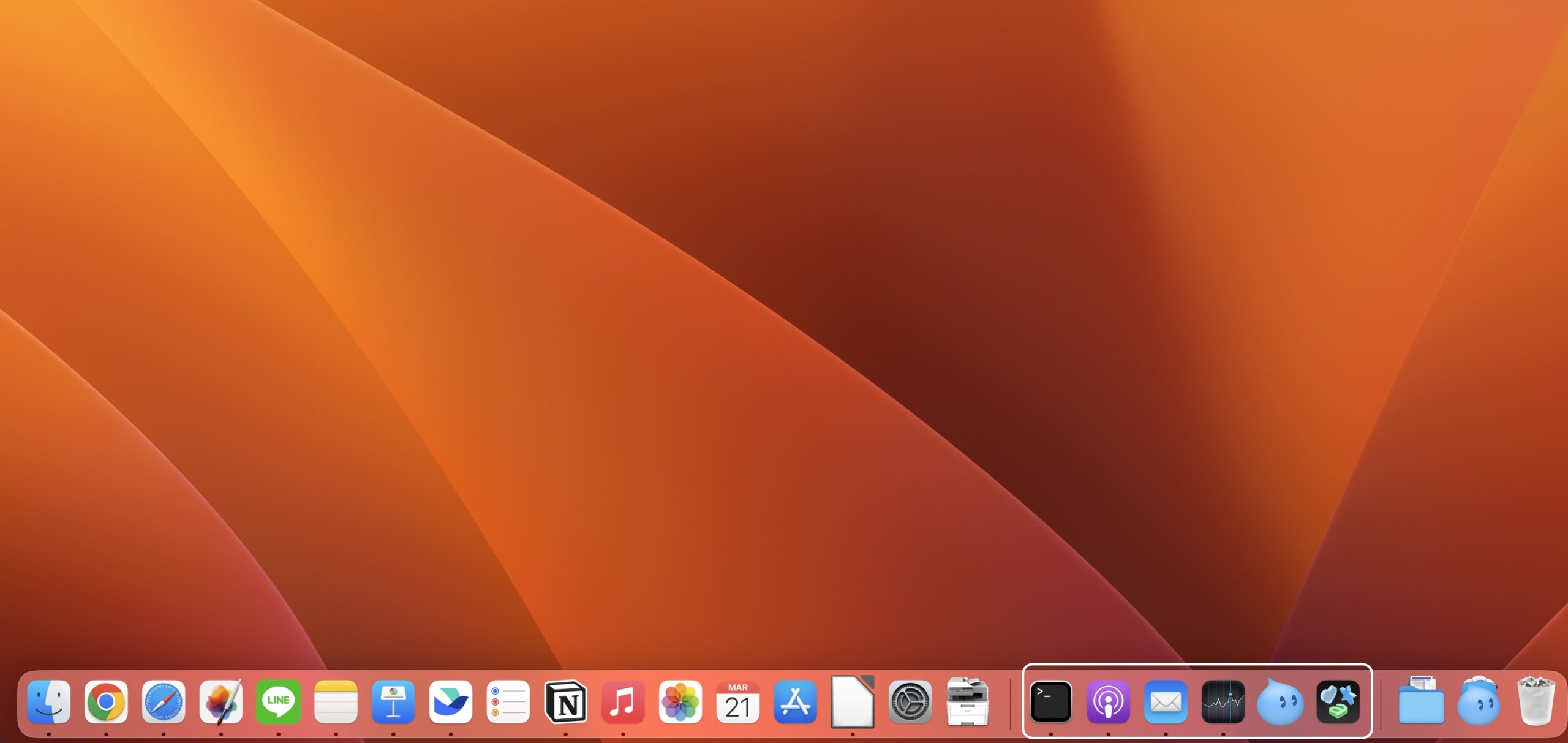Open Calendar showing MAR 21
The image size is (1568, 743).
[737, 701]
